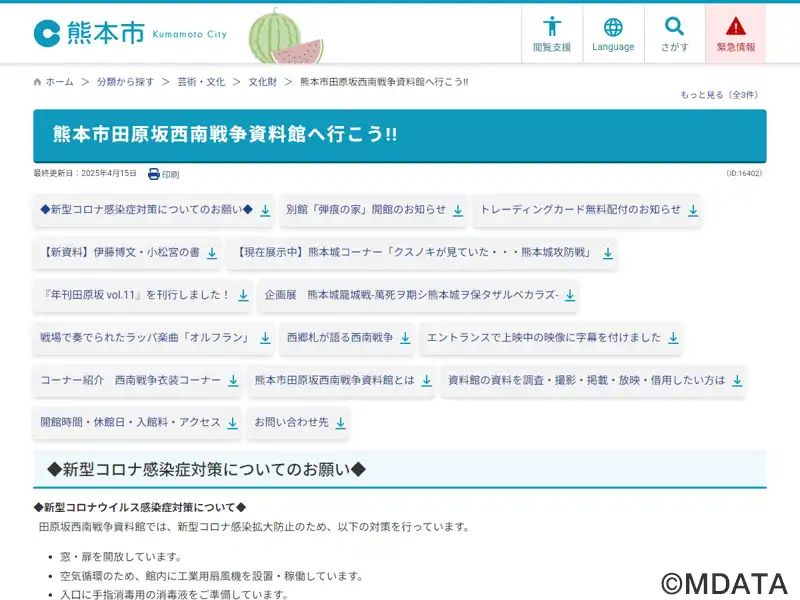Click the (ID:16402) page ID text

[x=744, y=173]
